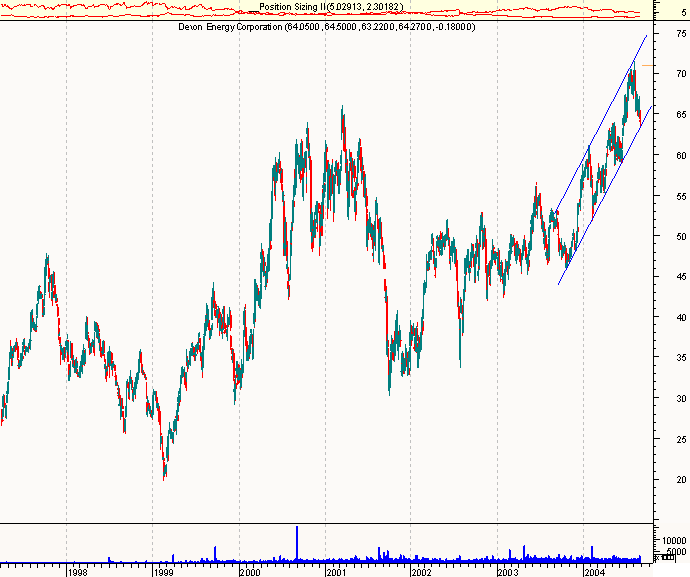This screenshot has height=577, width=690.
Task: Select the 1999 date axis label
Action: [x=163, y=572]
